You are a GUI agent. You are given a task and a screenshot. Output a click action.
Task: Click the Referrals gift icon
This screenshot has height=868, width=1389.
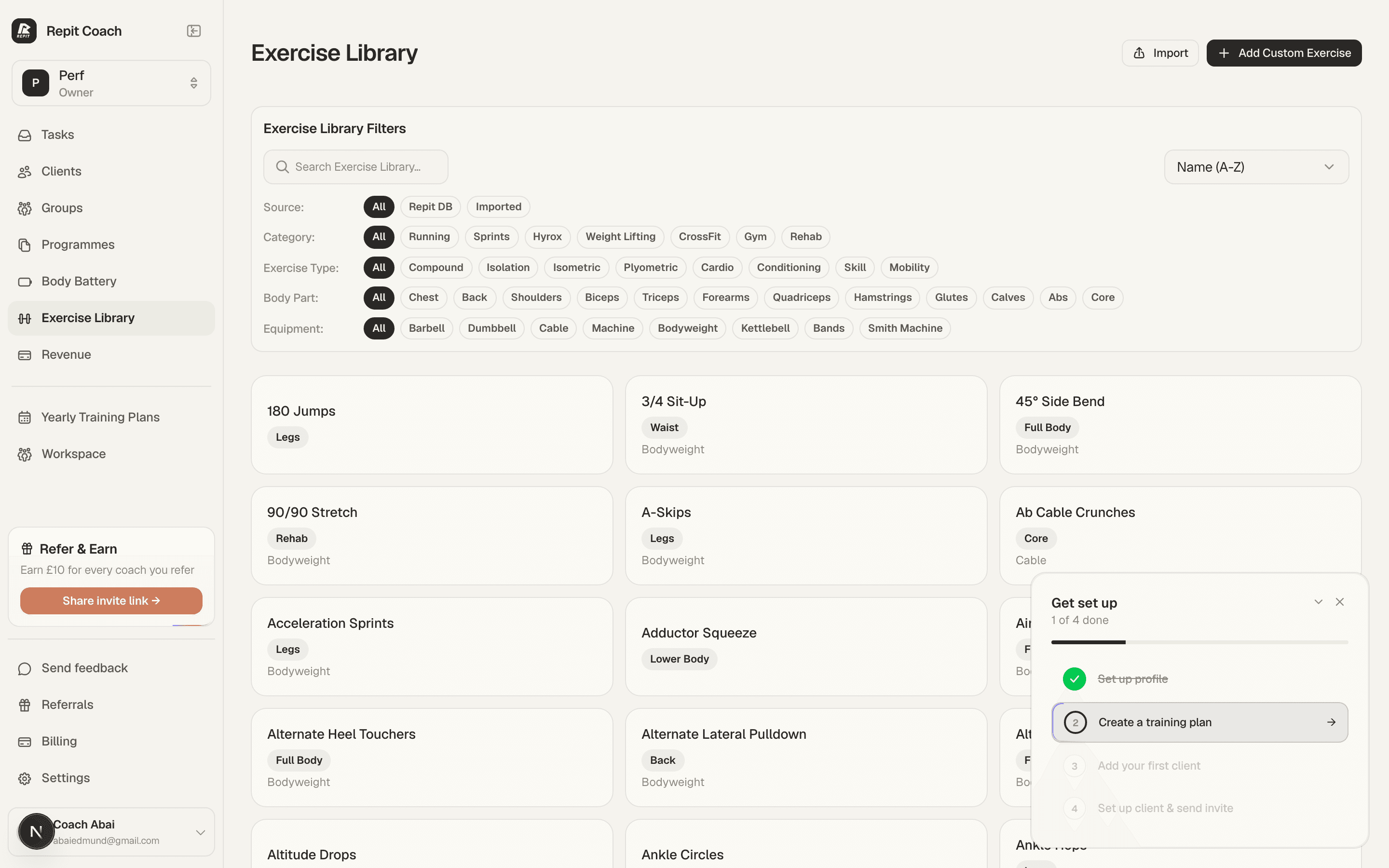click(x=25, y=705)
